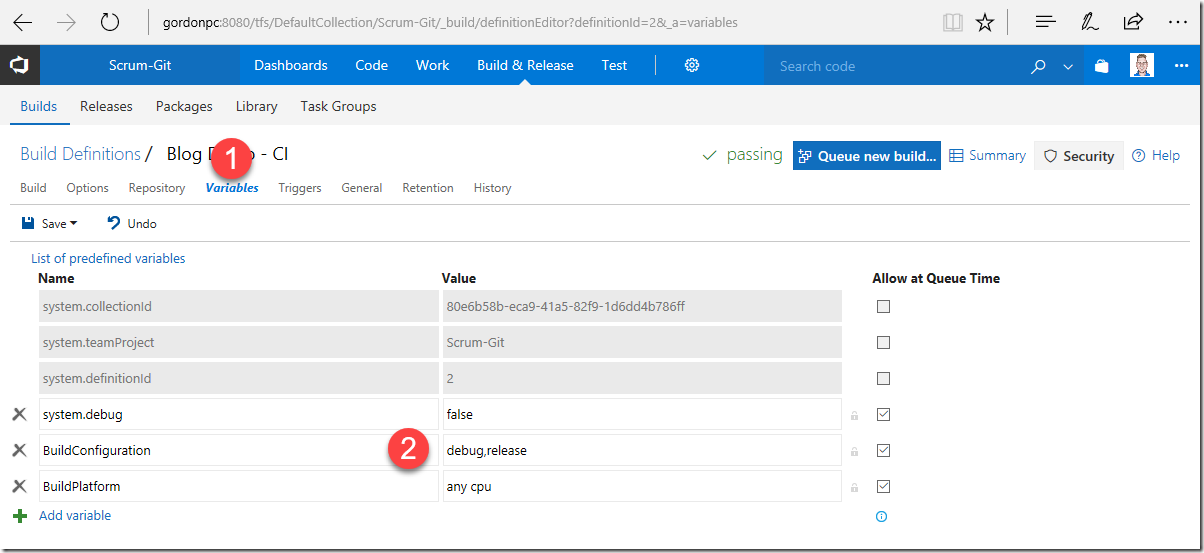This screenshot has height=553, width=1204.
Task: Uncheck queue time for system.debug
Action: (x=883, y=414)
